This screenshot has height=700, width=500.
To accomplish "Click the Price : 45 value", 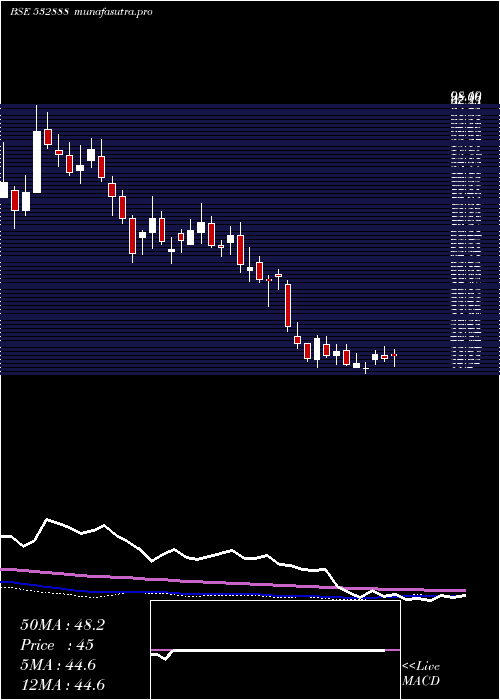I will tap(57, 645).
